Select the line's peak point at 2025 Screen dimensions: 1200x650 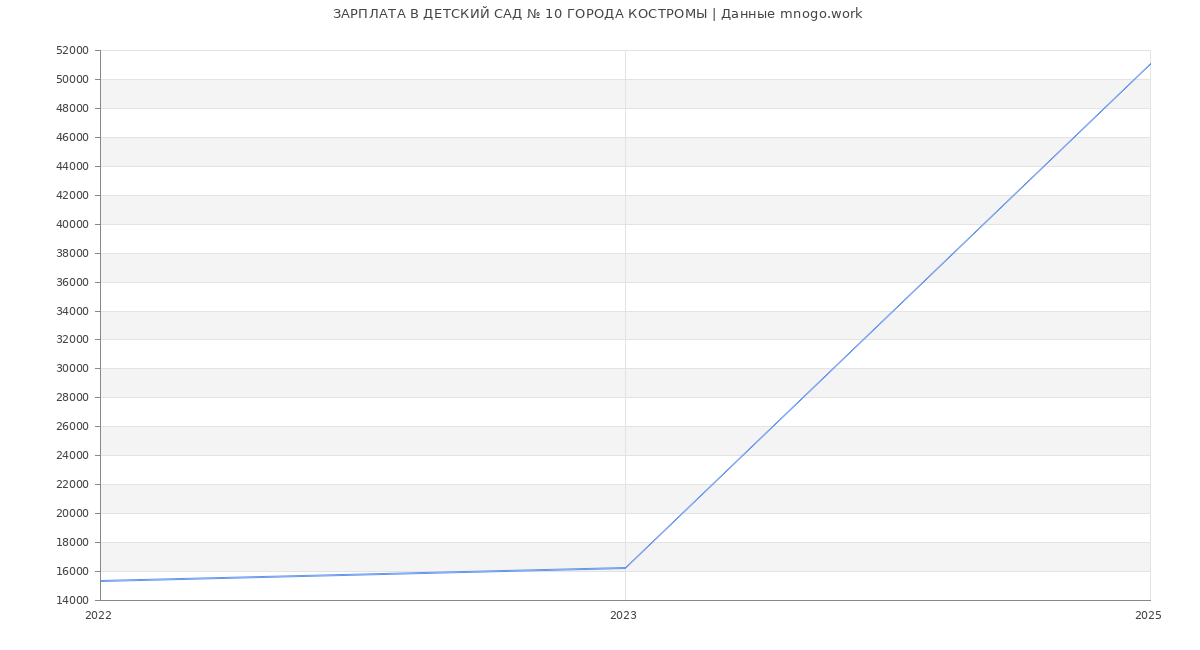(x=1149, y=64)
